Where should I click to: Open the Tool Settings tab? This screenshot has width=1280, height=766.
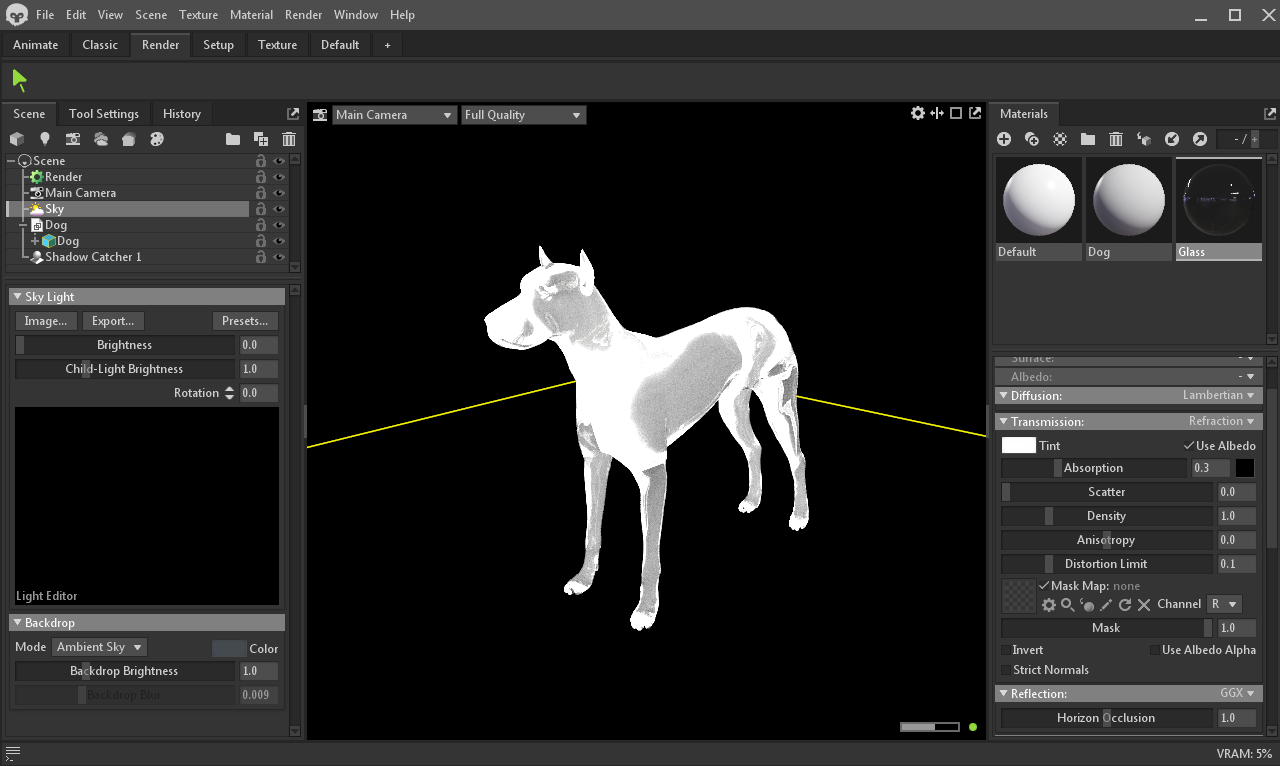point(104,114)
